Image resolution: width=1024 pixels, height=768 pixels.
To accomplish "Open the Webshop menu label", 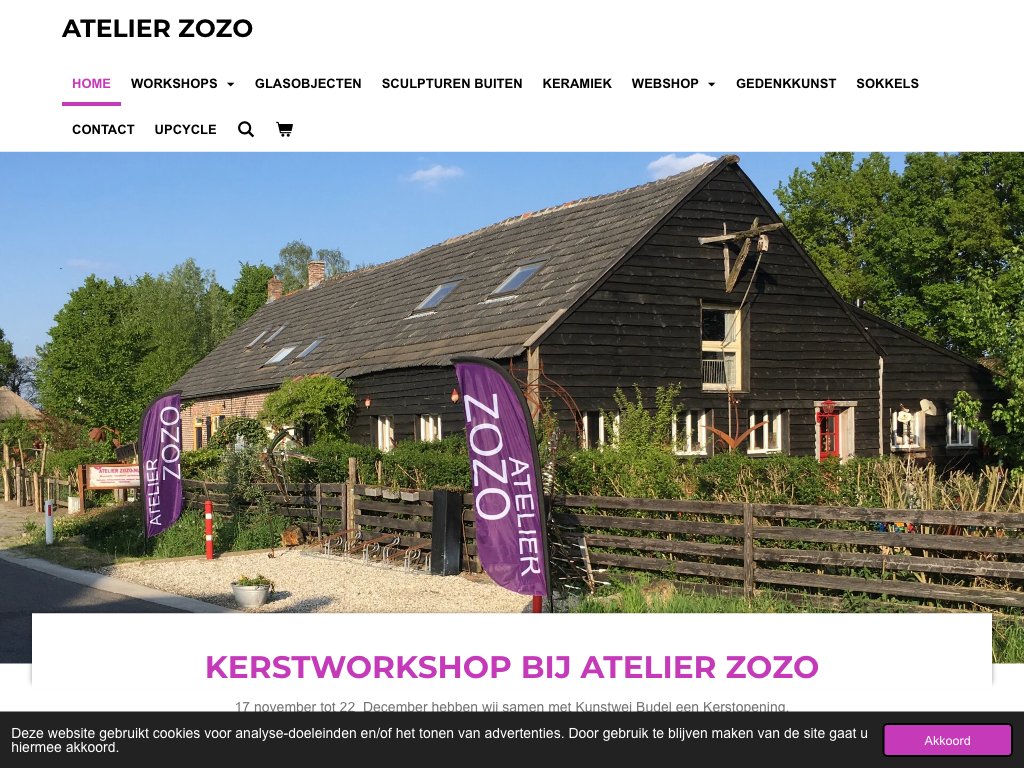I will (x=665, y=84).
